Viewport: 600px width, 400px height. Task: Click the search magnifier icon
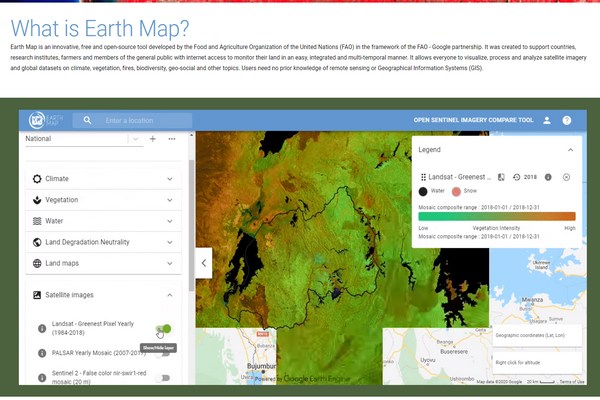tap(87, 120)
